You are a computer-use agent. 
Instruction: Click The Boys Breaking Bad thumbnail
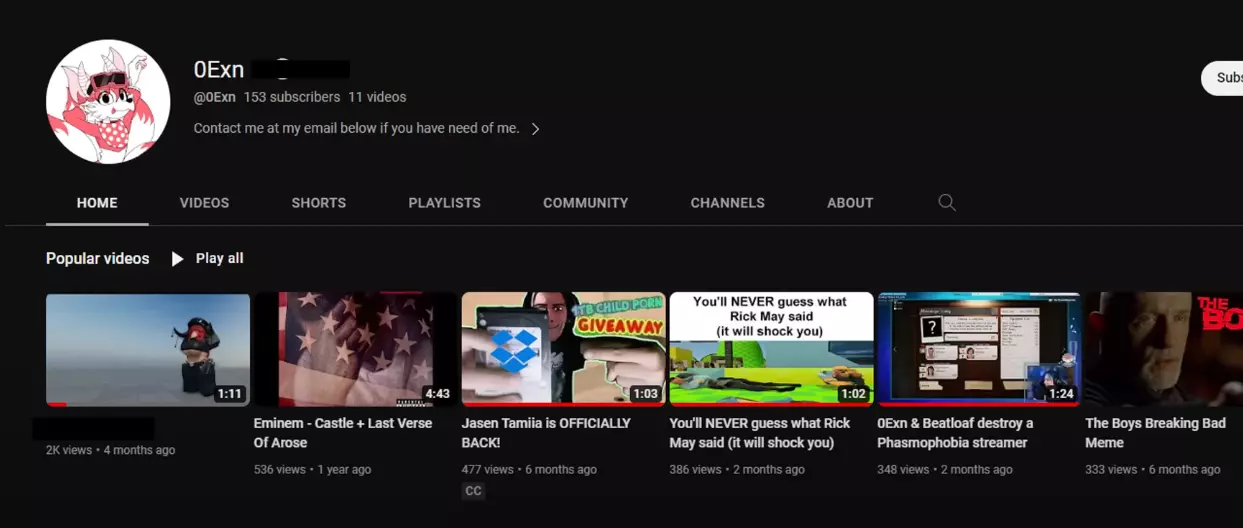[x=1164, y=349]
